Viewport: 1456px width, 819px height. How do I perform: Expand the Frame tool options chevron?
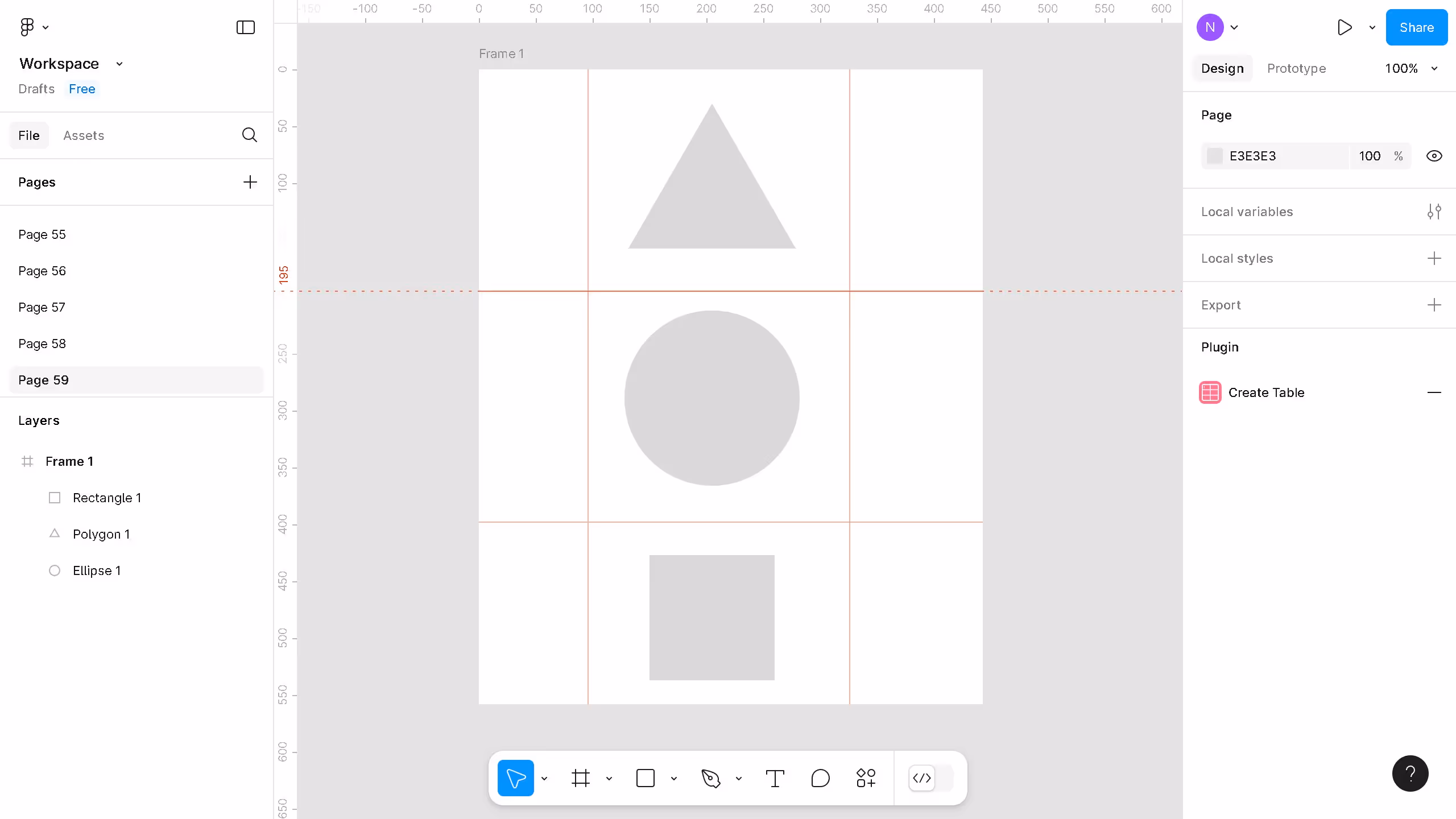coord(609,778)
